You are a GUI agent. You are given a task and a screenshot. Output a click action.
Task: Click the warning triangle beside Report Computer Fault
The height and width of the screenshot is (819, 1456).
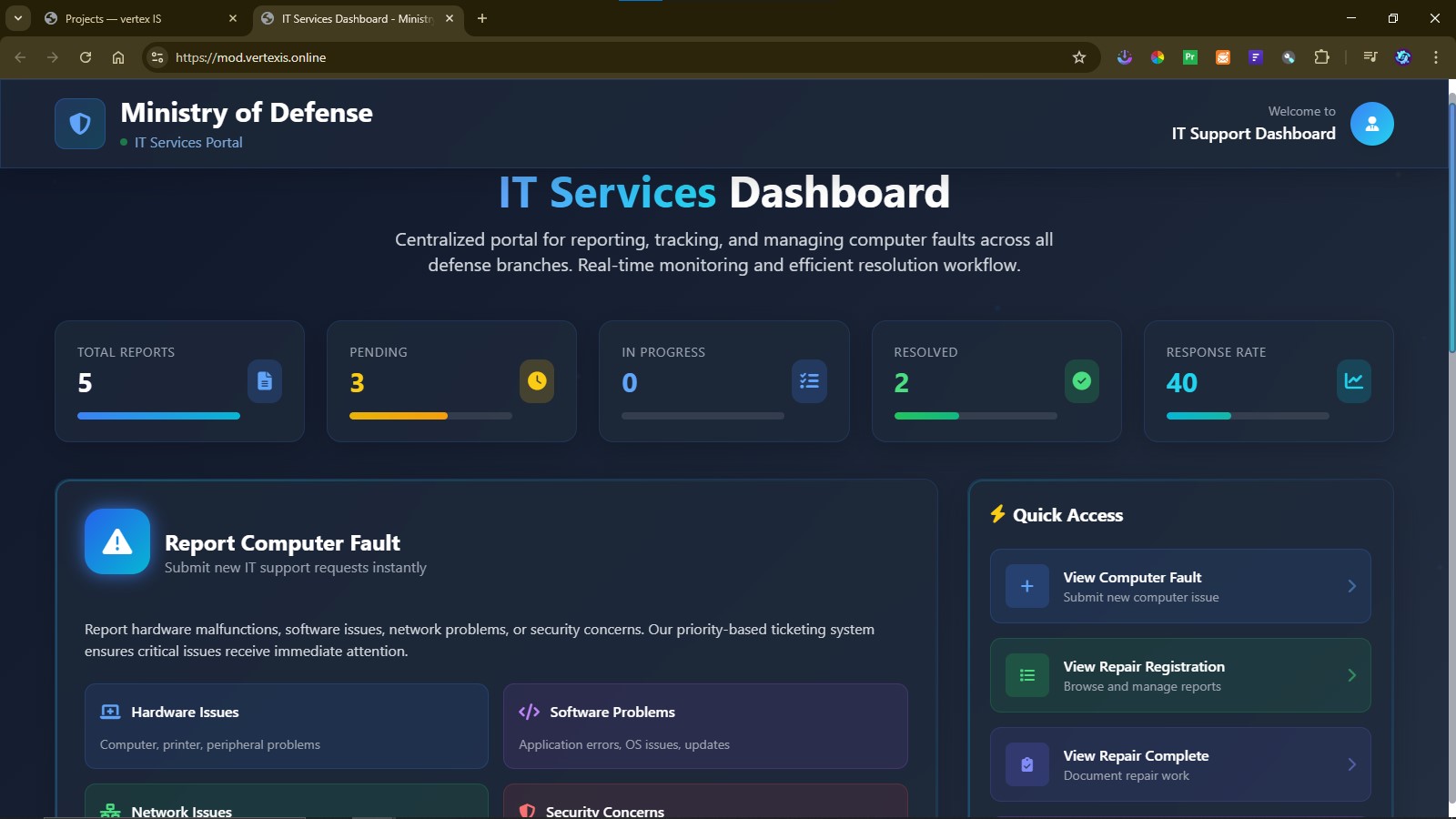[116, 541]
